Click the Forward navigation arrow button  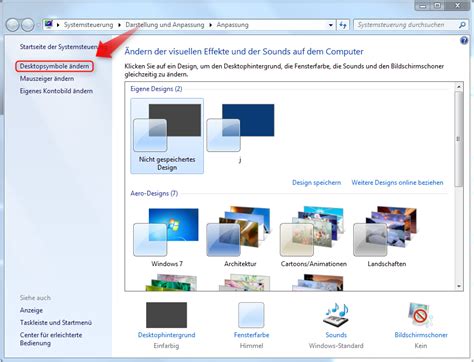tap(28, 25)
